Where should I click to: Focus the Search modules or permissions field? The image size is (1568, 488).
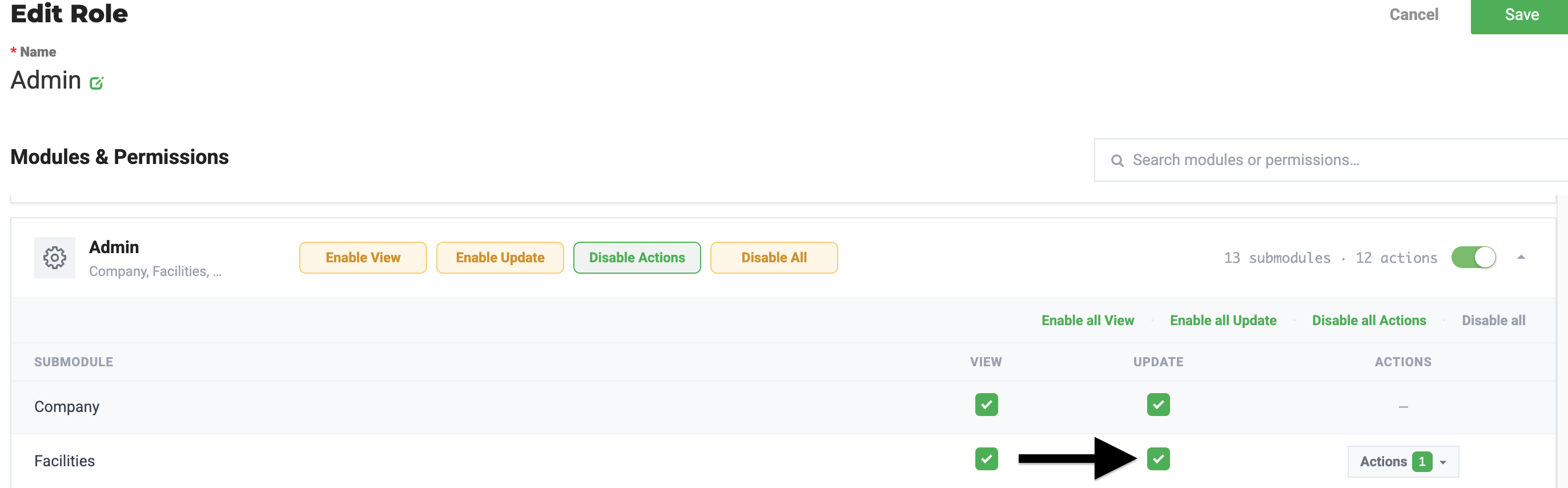[1330, 160]
